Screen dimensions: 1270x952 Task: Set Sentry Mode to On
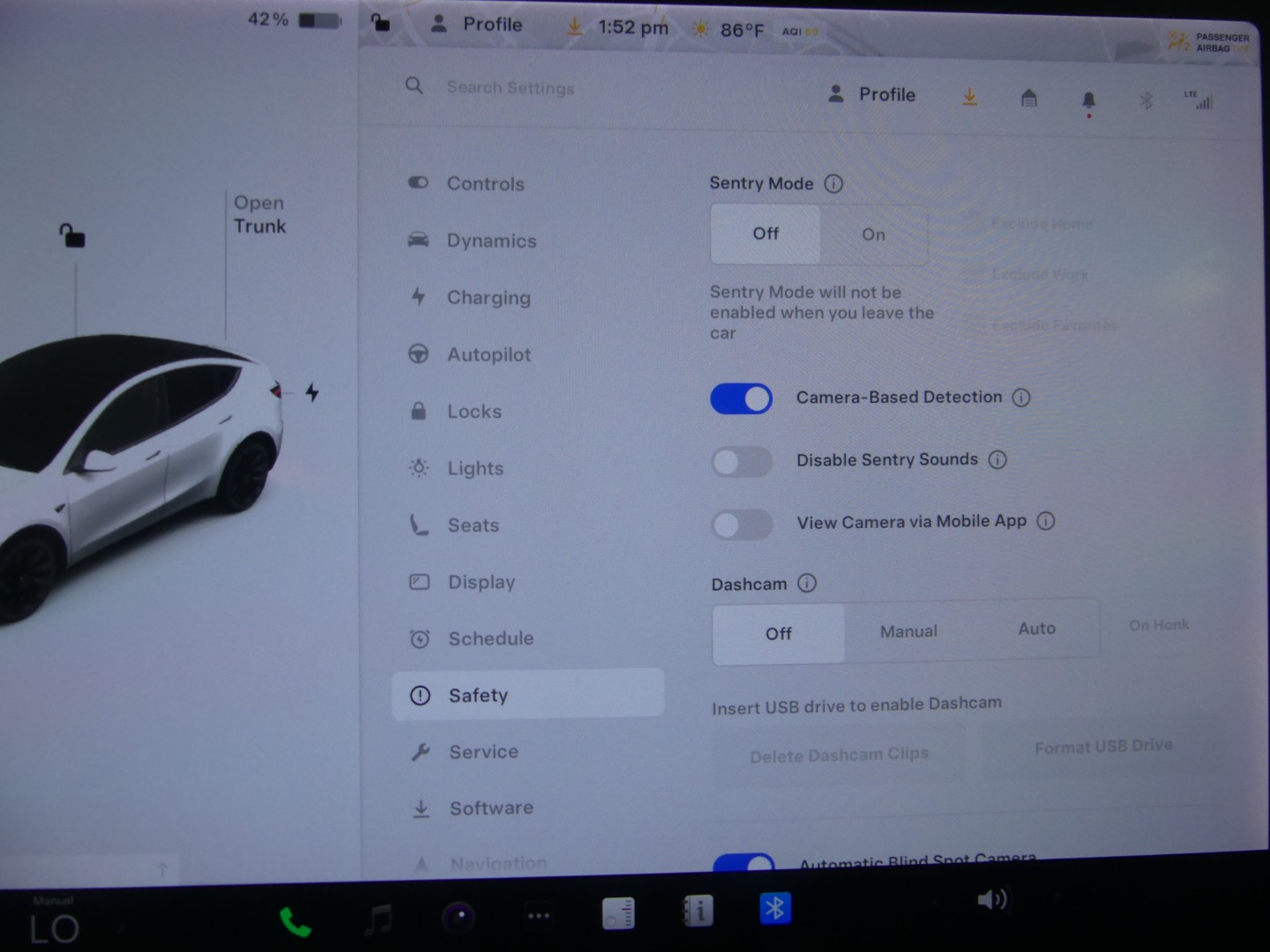873,234
